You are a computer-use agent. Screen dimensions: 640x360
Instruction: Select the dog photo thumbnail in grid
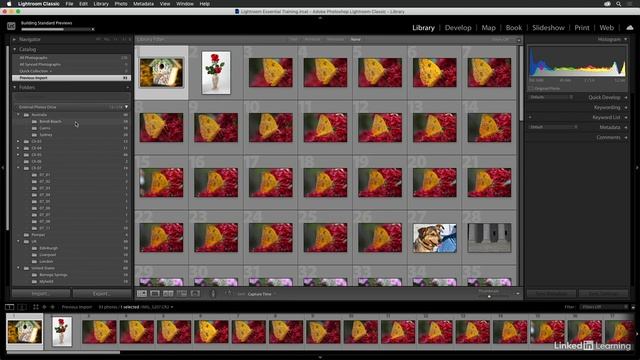[435, 238]
